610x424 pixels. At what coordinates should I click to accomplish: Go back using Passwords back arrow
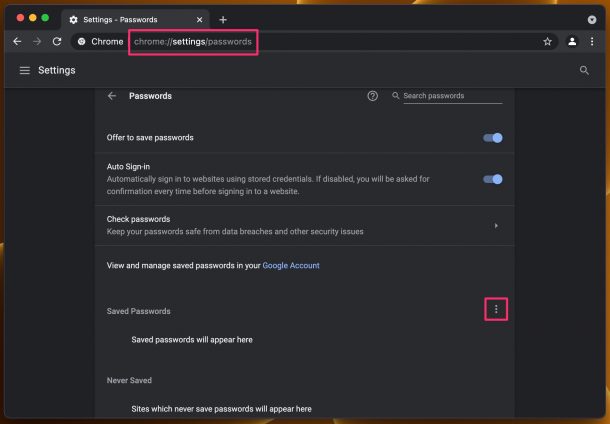click(x=112, y=96)
